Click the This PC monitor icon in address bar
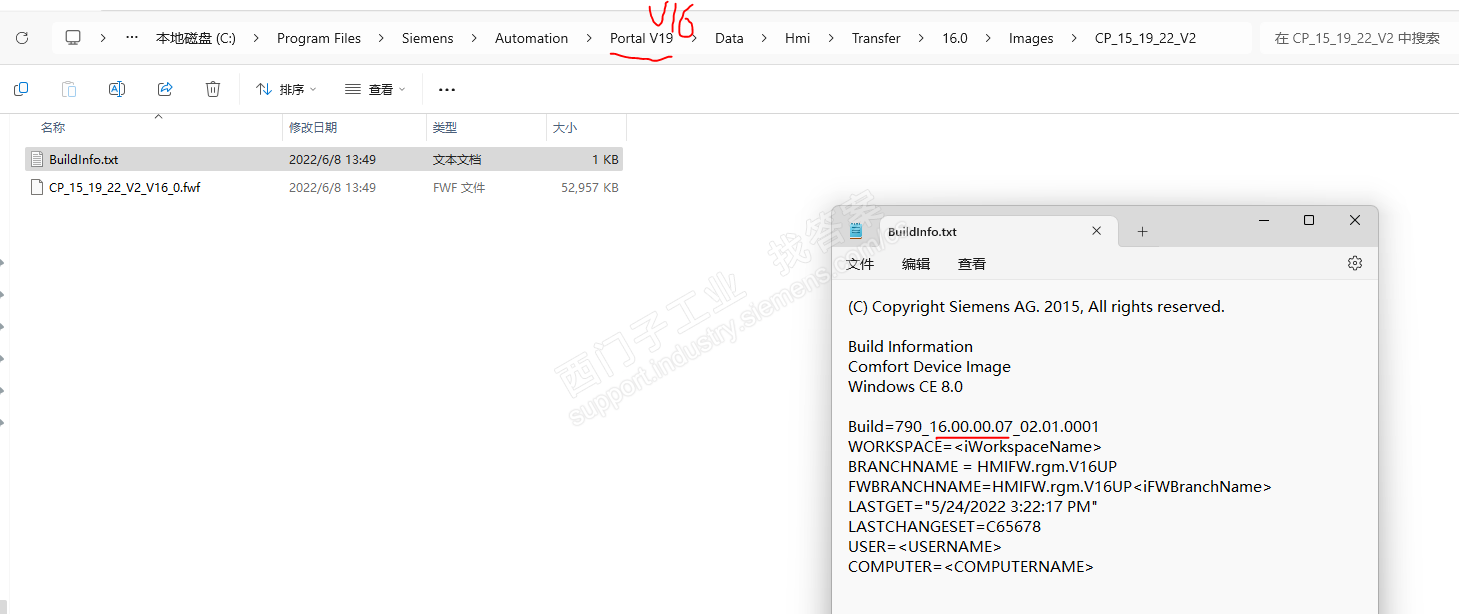Viewport: 1459px width, 614px height. point(73,38)
